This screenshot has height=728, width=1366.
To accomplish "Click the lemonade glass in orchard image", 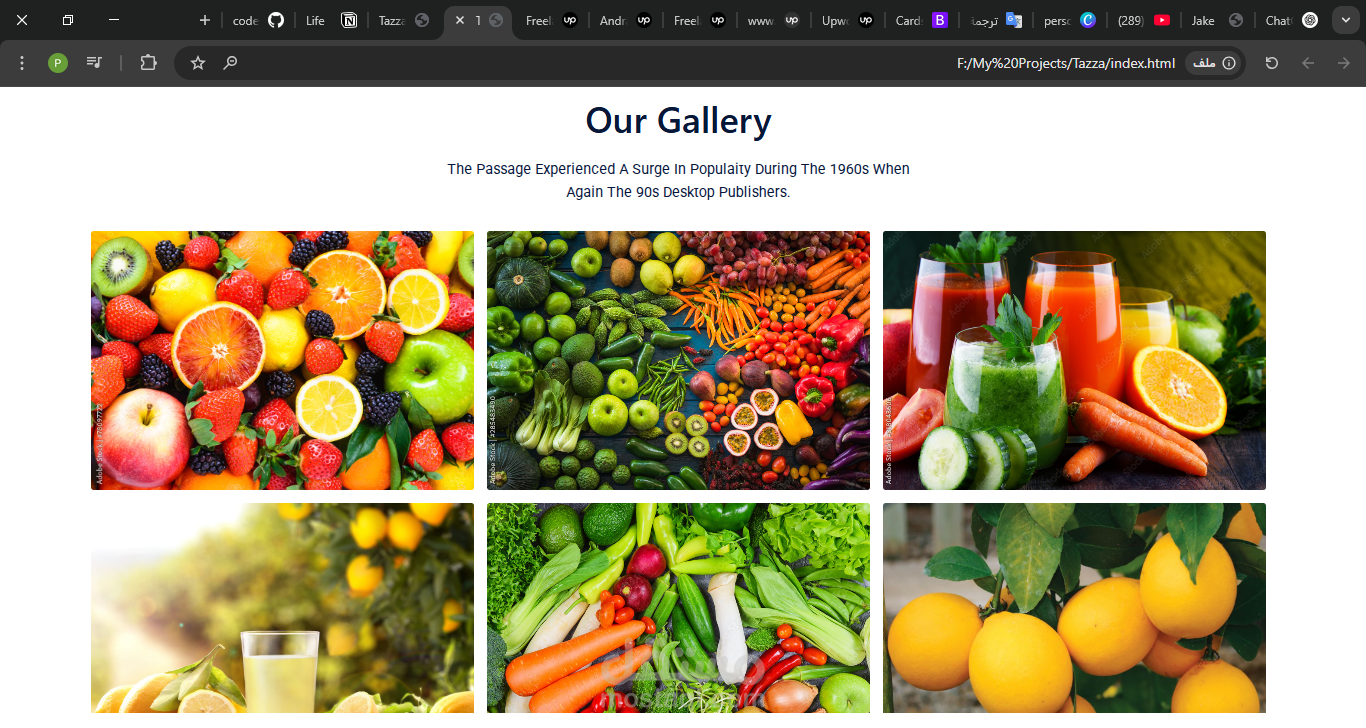I will click(x=282, y=608).
